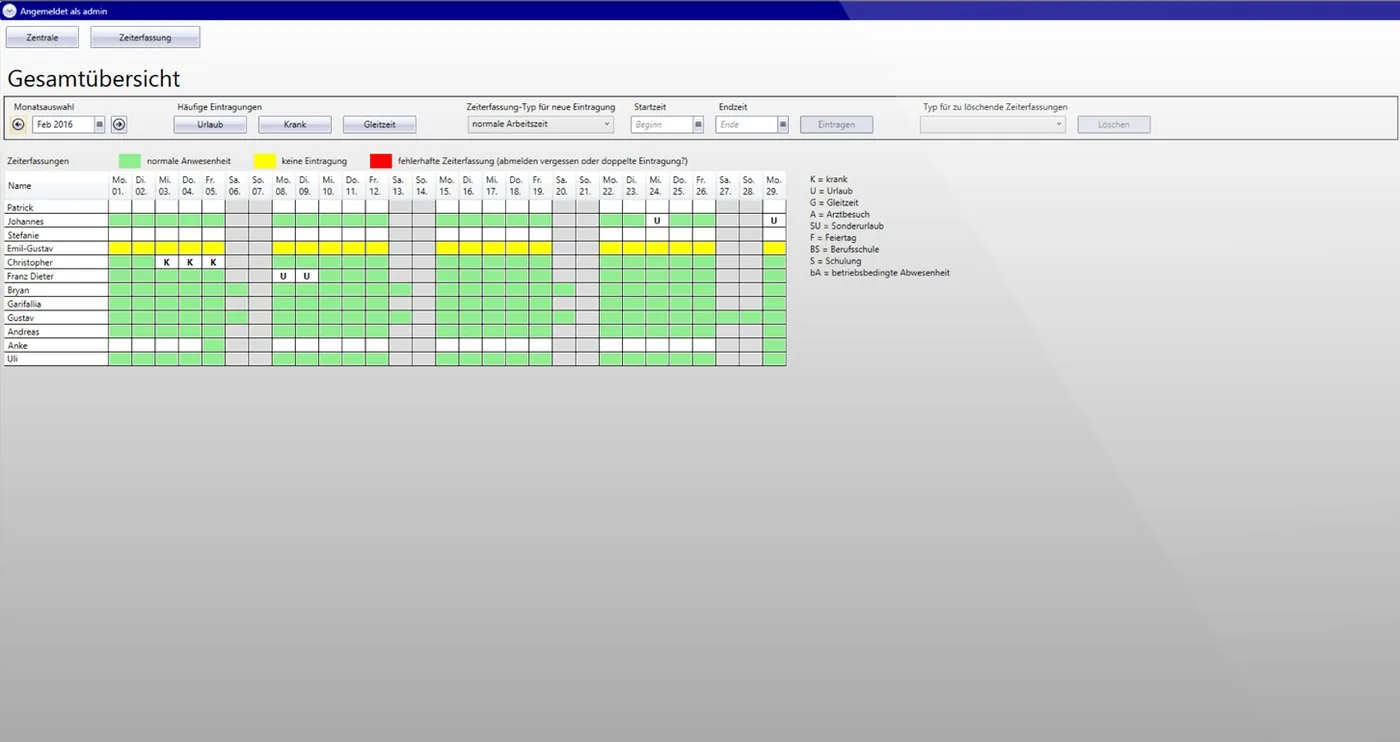Advance to the next month with the right arrow
This screenshot has height=742, width=1400.
(119, 125)
